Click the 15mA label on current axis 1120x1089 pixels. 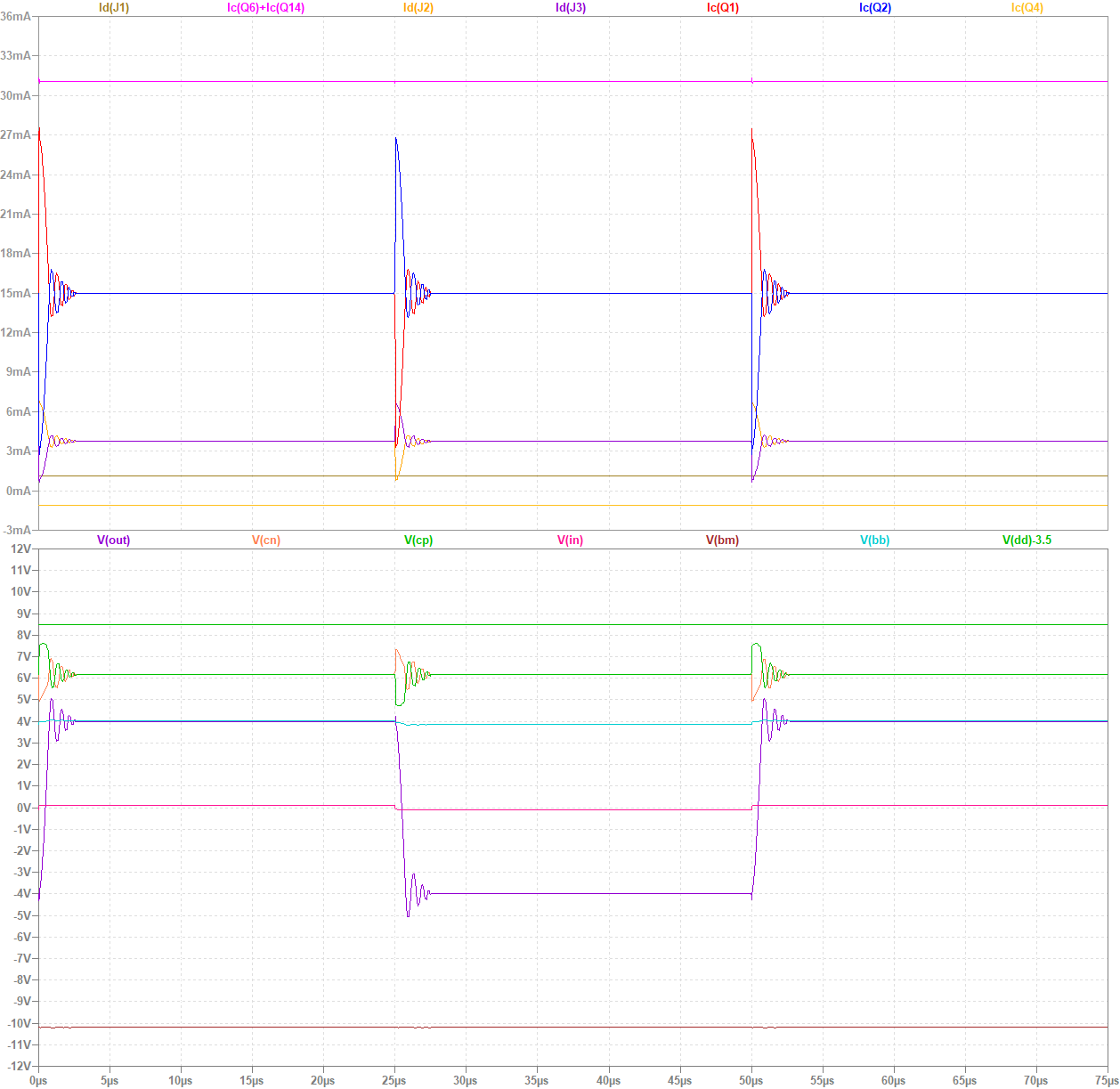[x=16, y=293]
